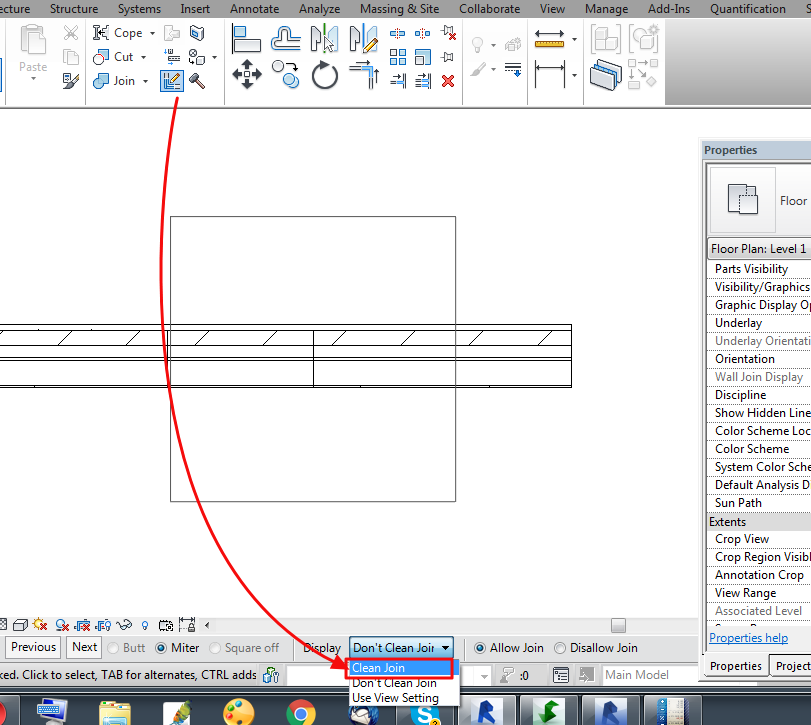Click the Array icon in the Modify panel

(398, 57)
